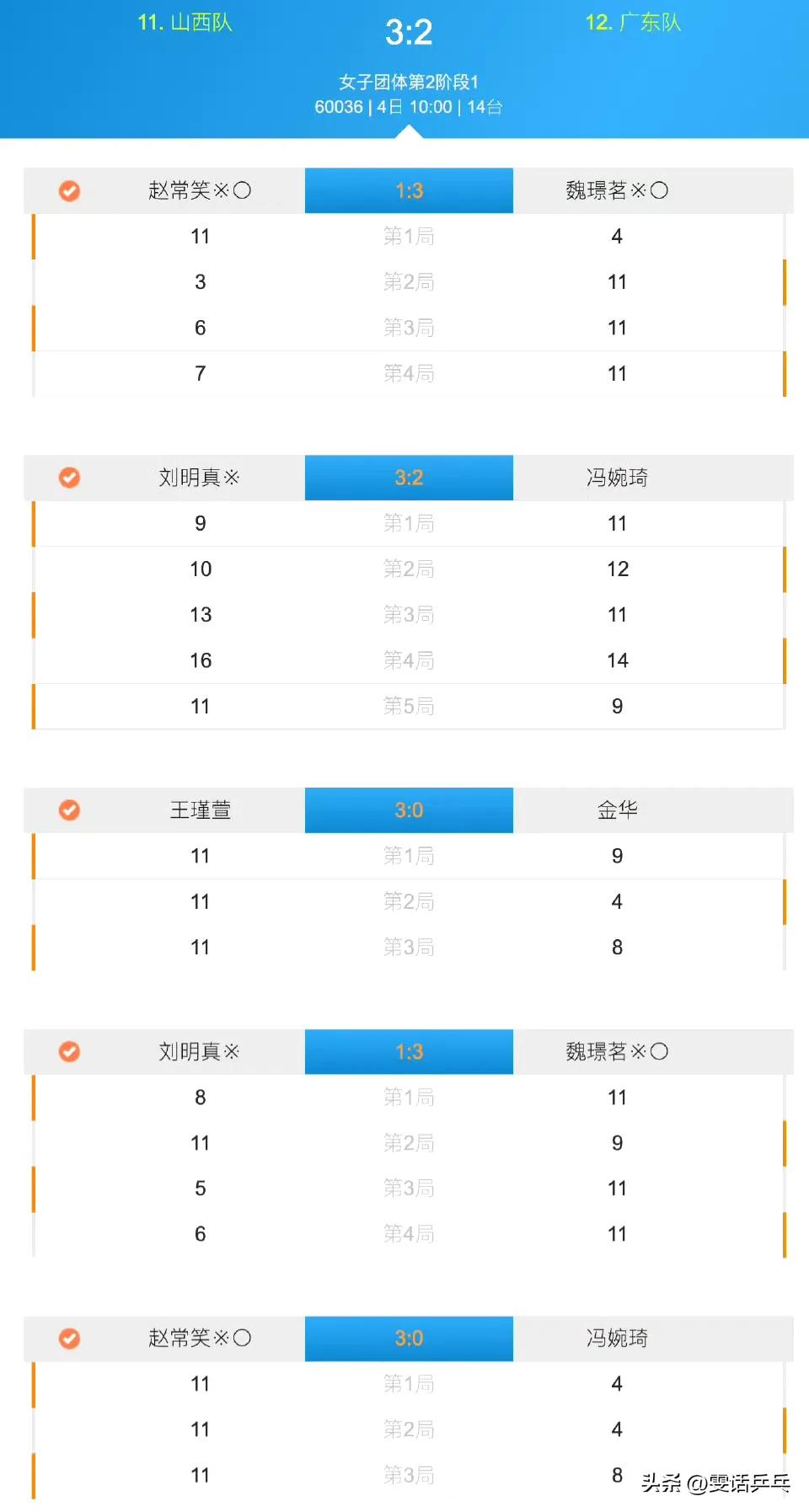
Task: Select the overall 3:2 match score
Action: 409,33
